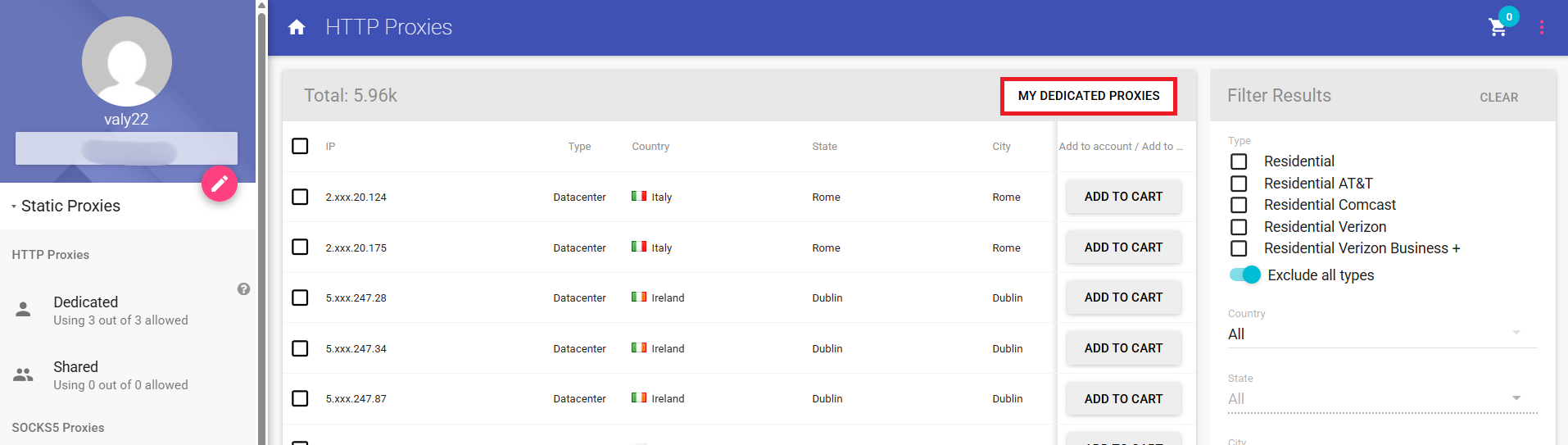Click the user avatar picture
Screen dimensions: 1568x445
pos(127,61)
